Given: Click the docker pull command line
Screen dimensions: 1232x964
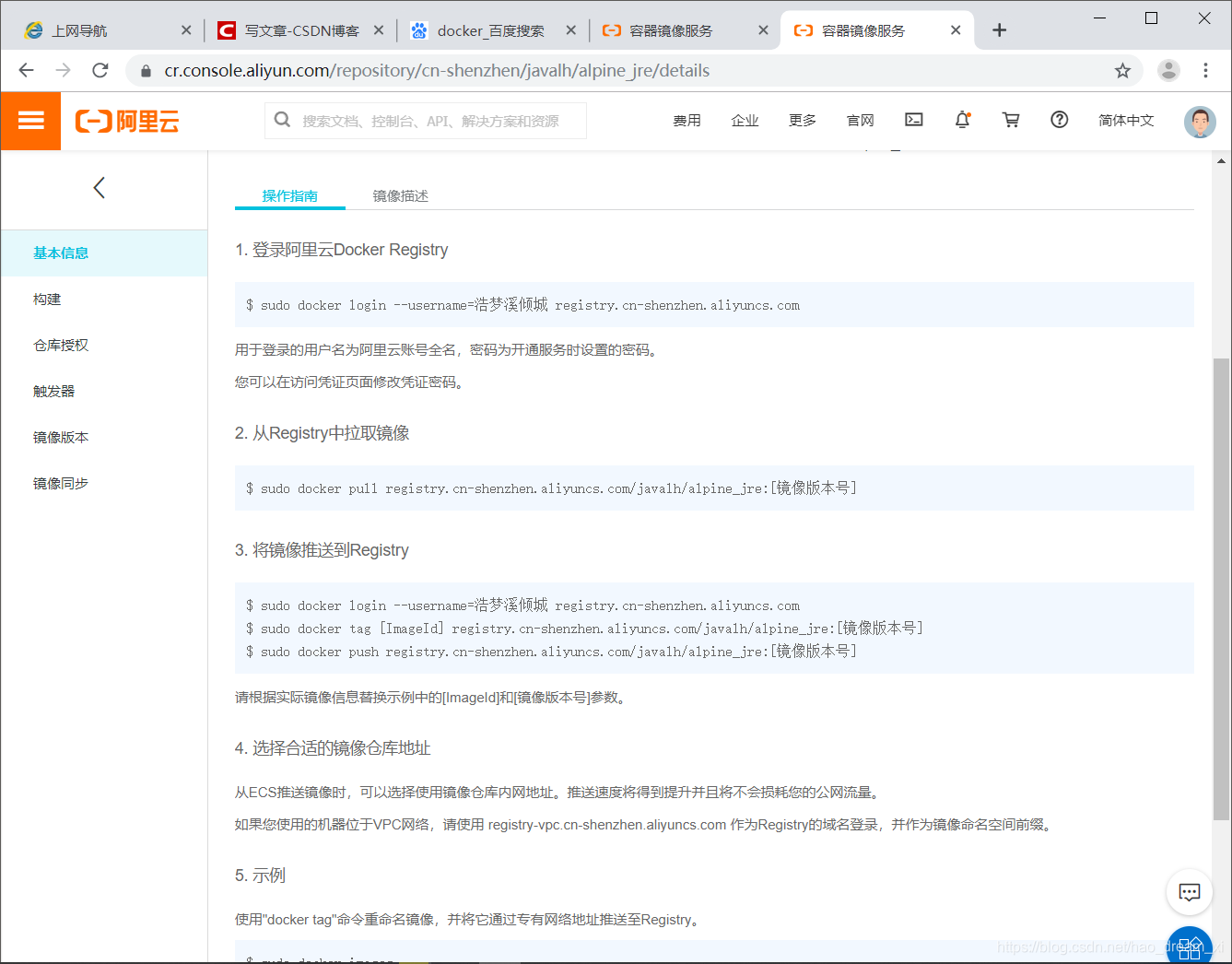Looking at the screenshot, I should click(551, 488).
